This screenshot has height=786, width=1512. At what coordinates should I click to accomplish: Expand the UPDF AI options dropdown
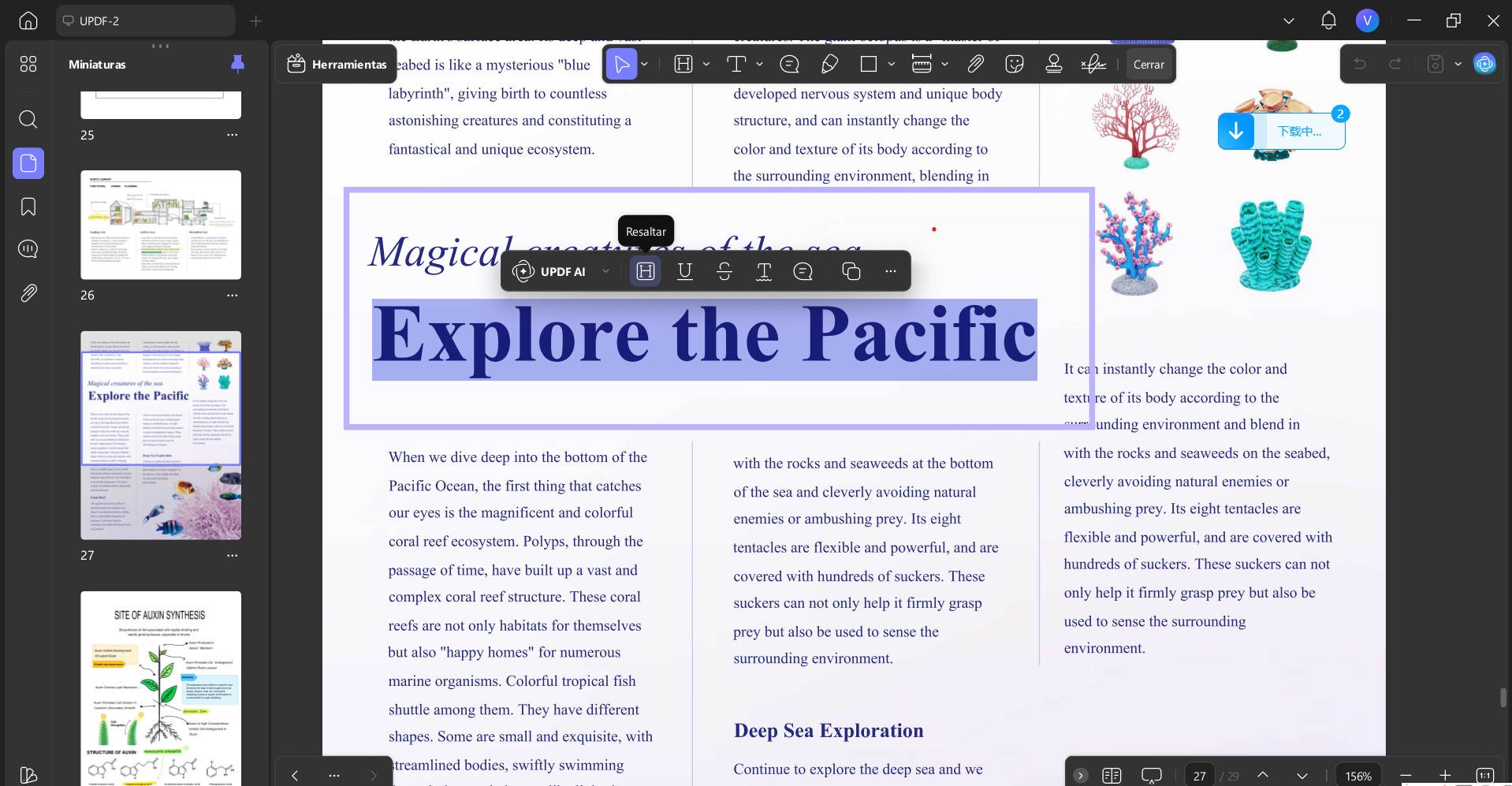605,271
